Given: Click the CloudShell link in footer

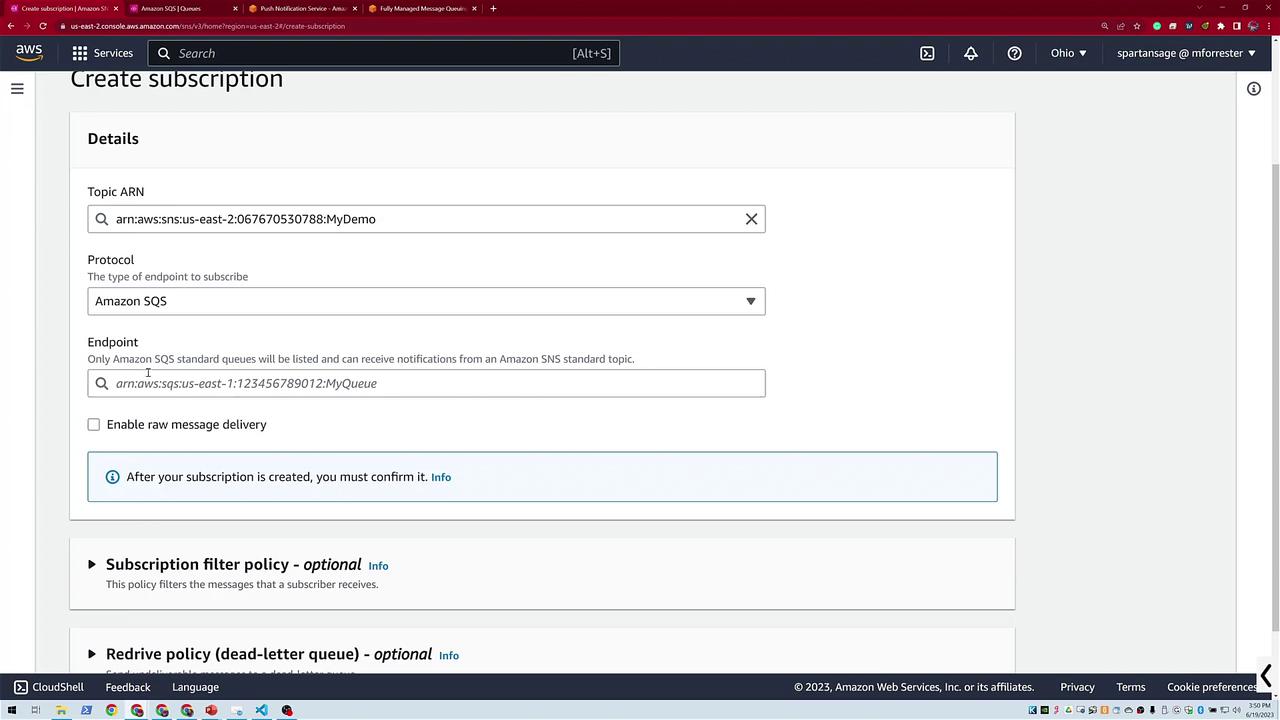Looking at the screenshot, I should 58,687.
